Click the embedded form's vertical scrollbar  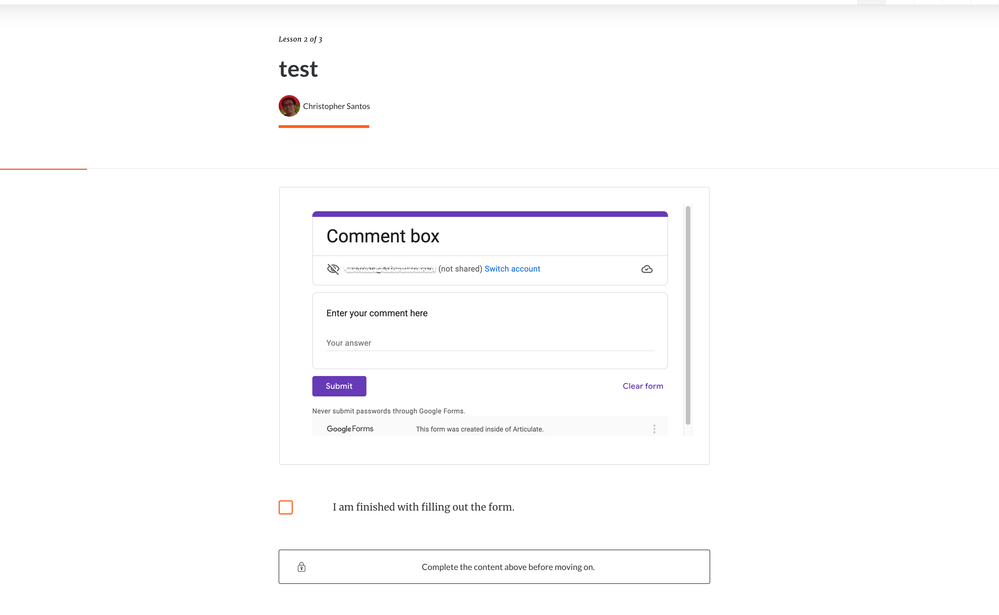[x=687, y=315]
